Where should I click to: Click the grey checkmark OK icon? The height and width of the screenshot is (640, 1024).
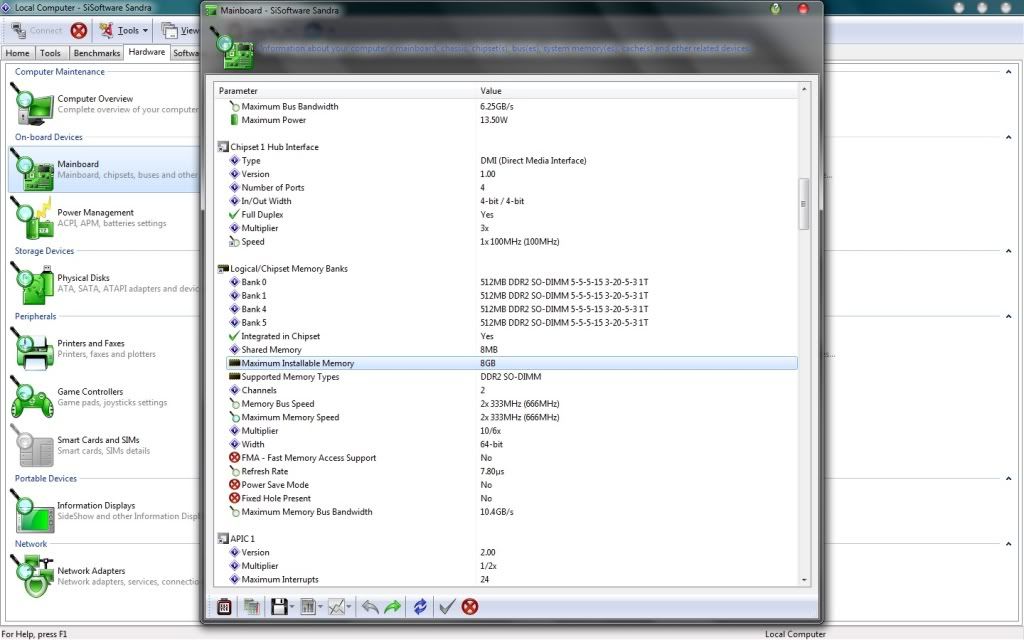(447, 607)
